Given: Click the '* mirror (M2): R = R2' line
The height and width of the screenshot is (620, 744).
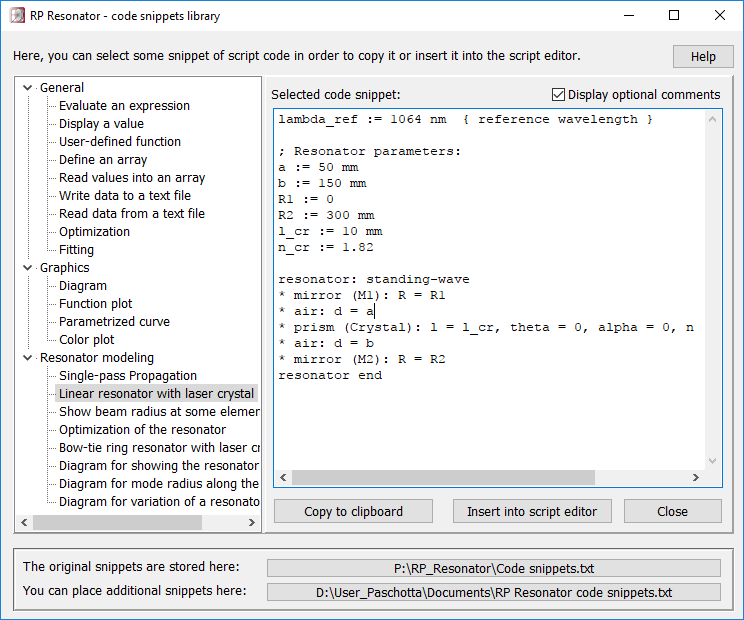Looking at the screenshot, I should (362, 359).
